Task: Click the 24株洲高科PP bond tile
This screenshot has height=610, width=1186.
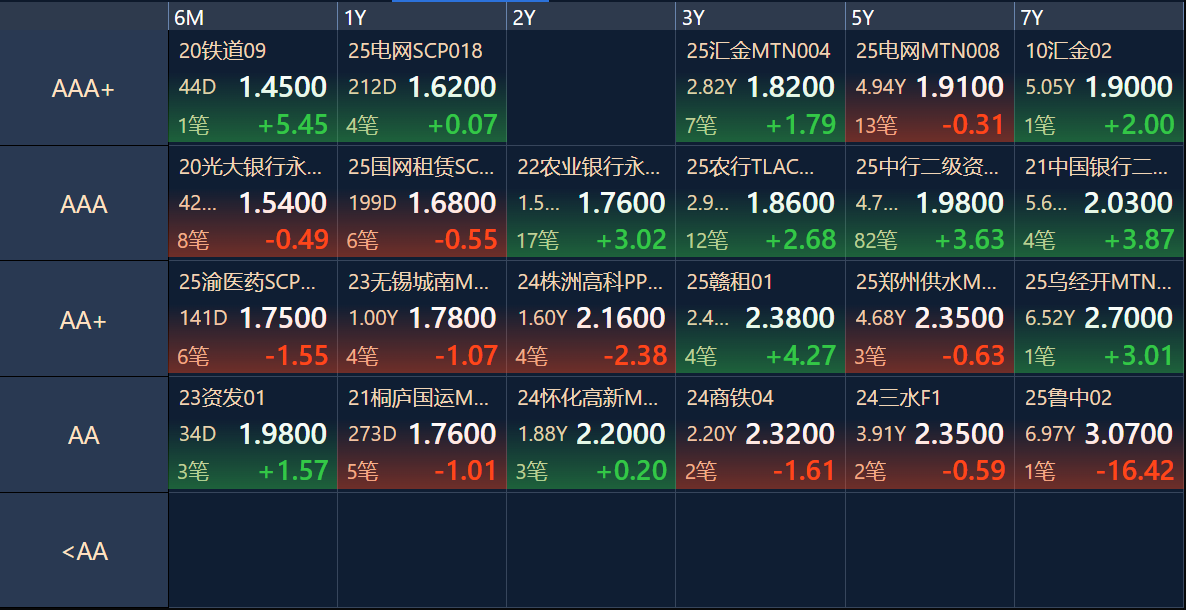Action: pyautogui.click(x=591, y=318)
